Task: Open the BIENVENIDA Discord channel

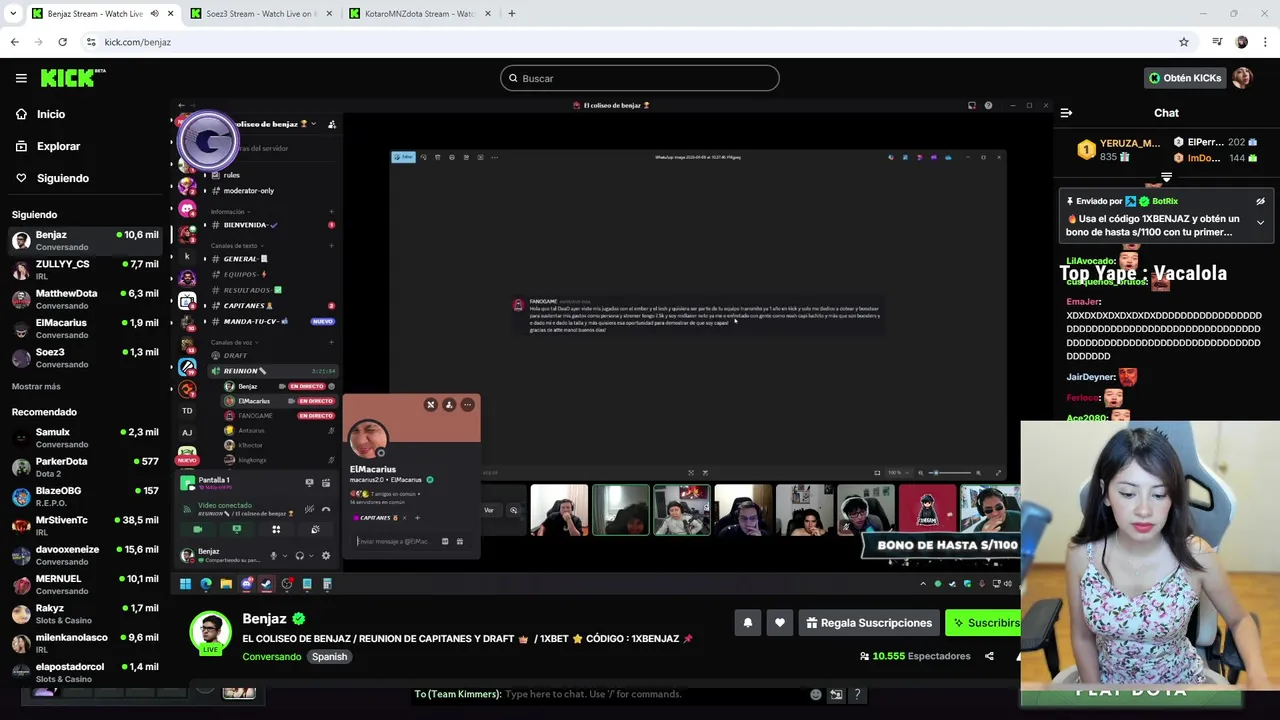Action: pyautogui.click(x=270, y=225)
